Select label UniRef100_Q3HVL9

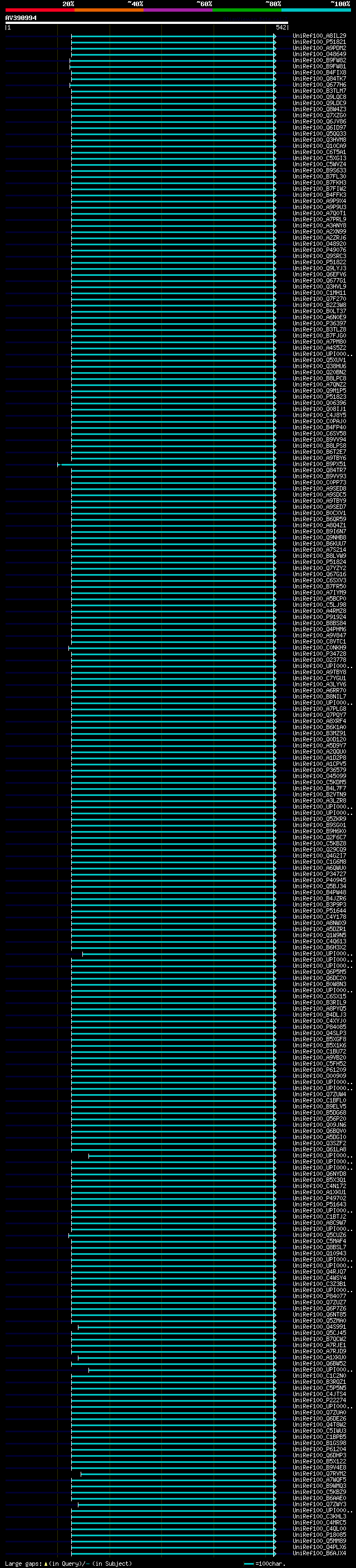(319, 286)
